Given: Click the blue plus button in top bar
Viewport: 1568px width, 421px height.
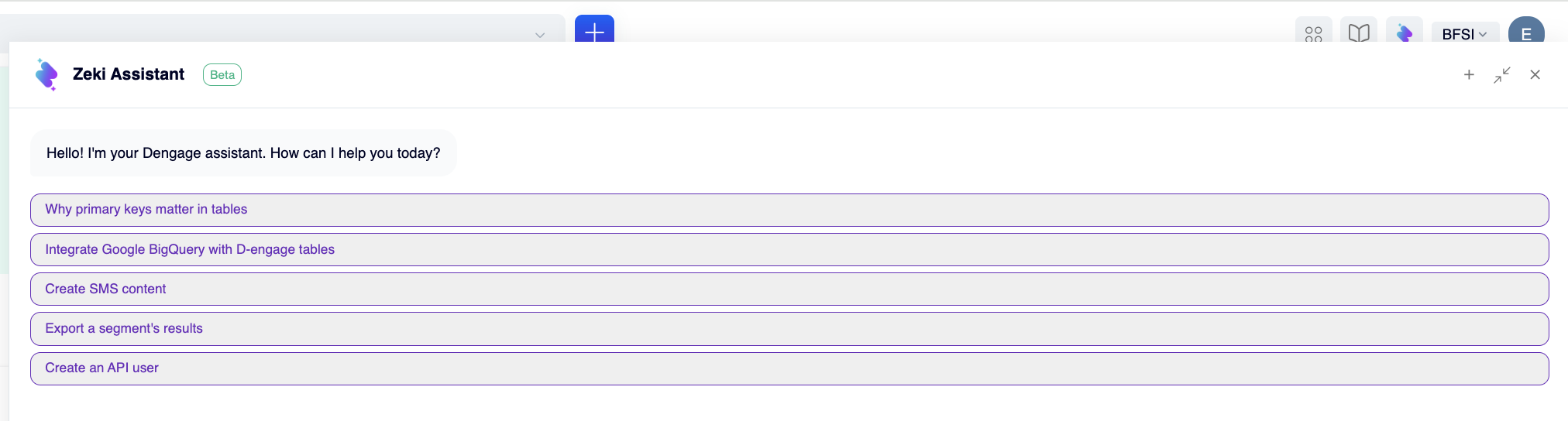Looking at the screenshot, I should (594, 29).
